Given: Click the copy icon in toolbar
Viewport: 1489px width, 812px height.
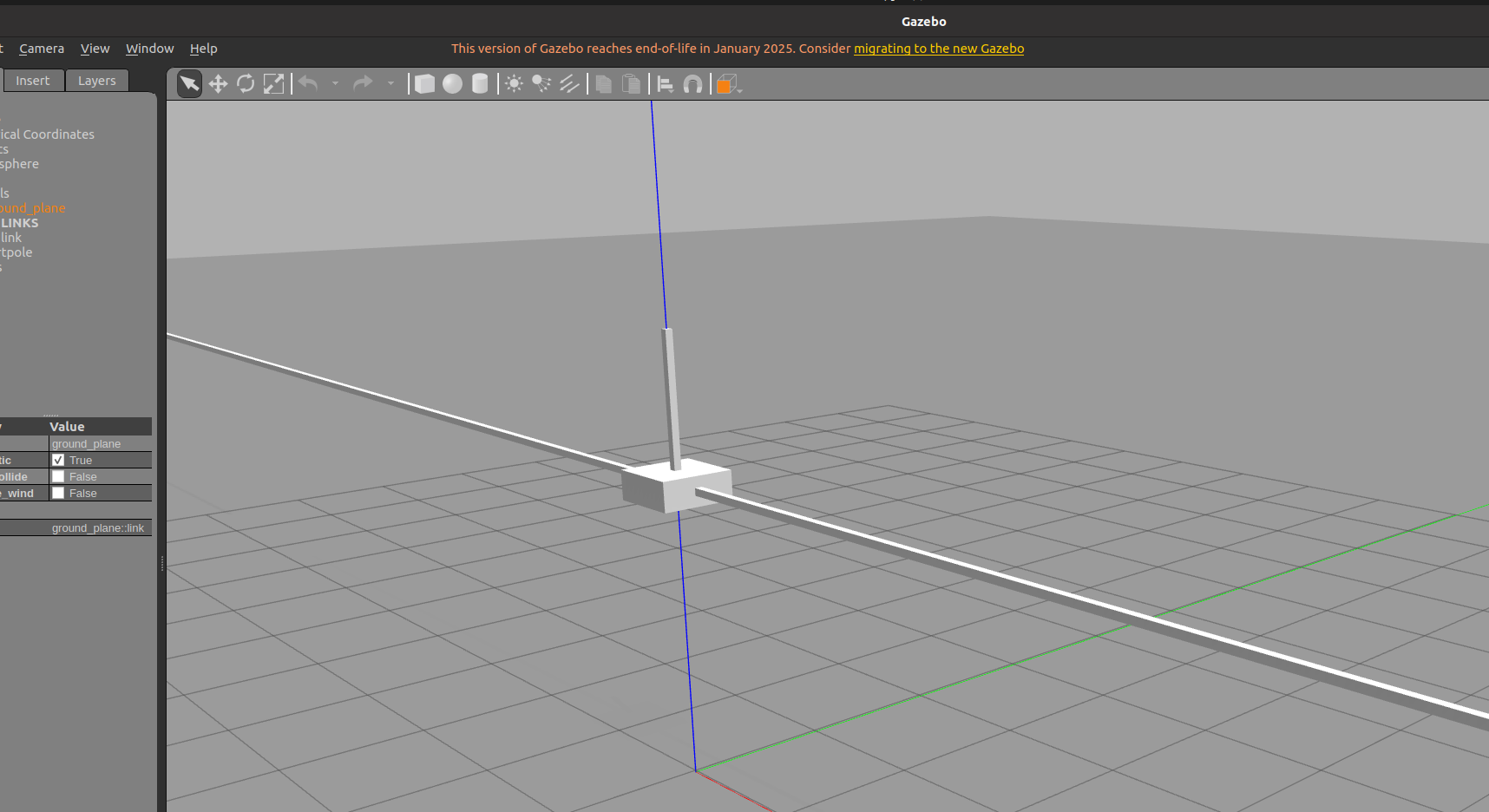Looking at the screenshot, I should point(604,84).
